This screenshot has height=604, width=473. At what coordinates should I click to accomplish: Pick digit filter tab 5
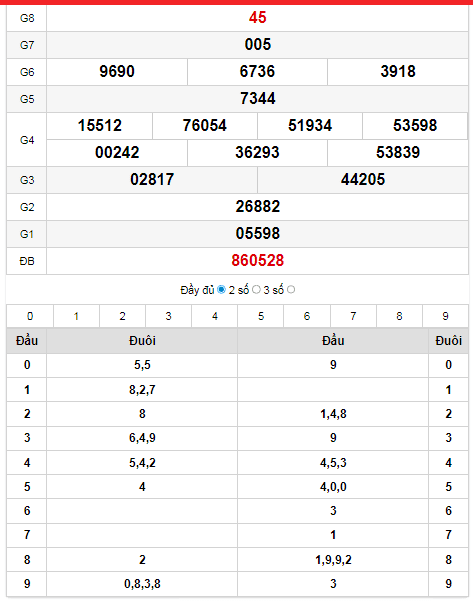(x=261, y=316)
